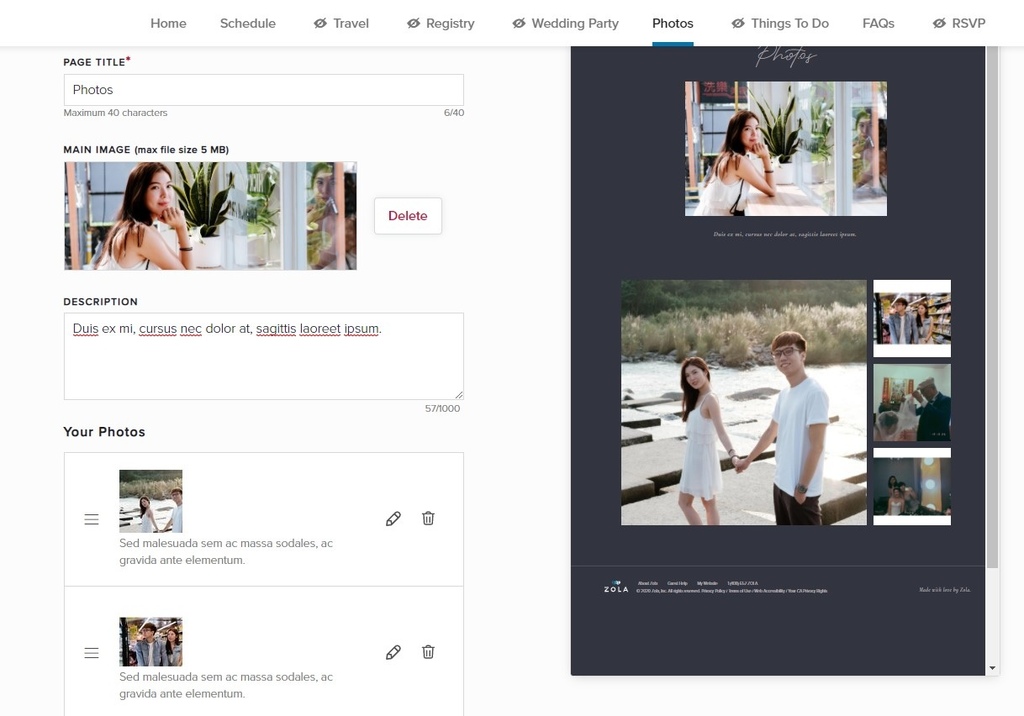1024x716 pixels.
Task: Click into the Description text area
Action: [264, 356]
